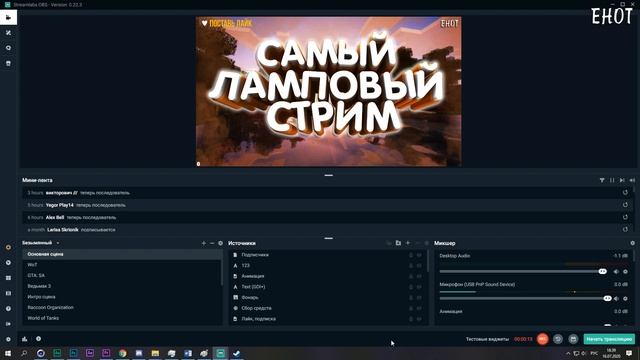Lock the Анимация source in the sources list
640x360 pixels.
[411, 276]
